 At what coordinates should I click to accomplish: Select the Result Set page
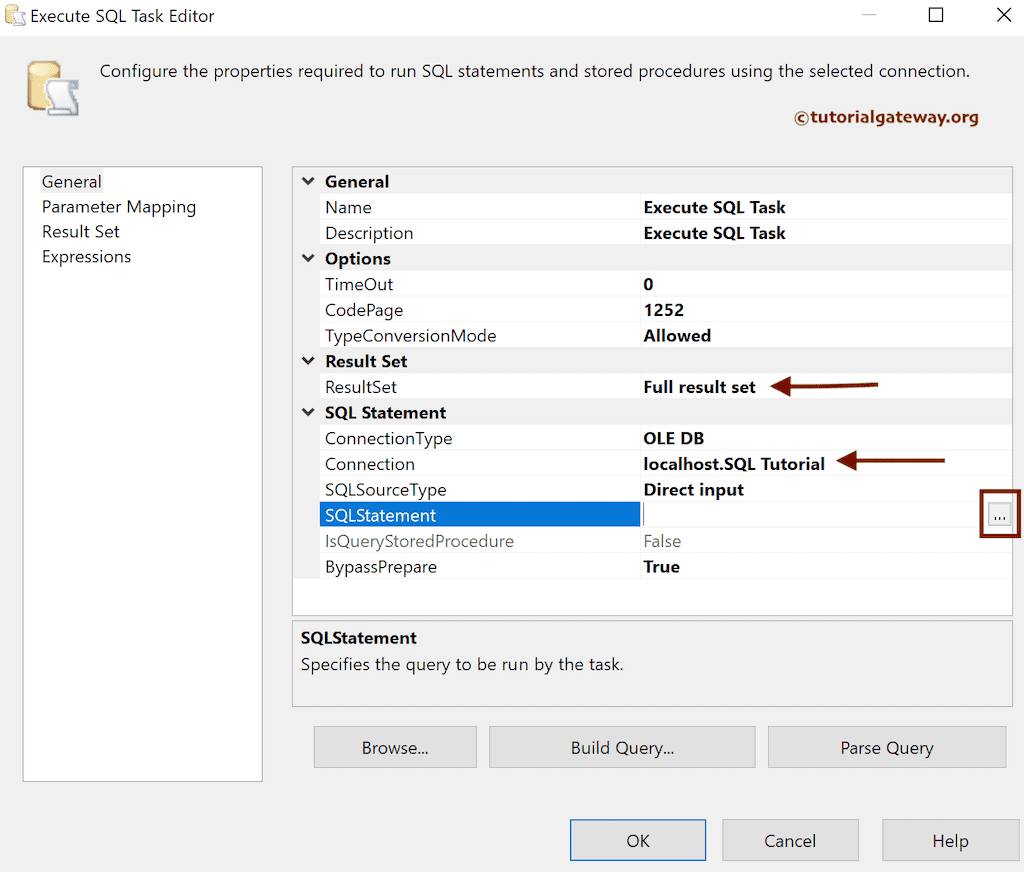tap(80, 231)
